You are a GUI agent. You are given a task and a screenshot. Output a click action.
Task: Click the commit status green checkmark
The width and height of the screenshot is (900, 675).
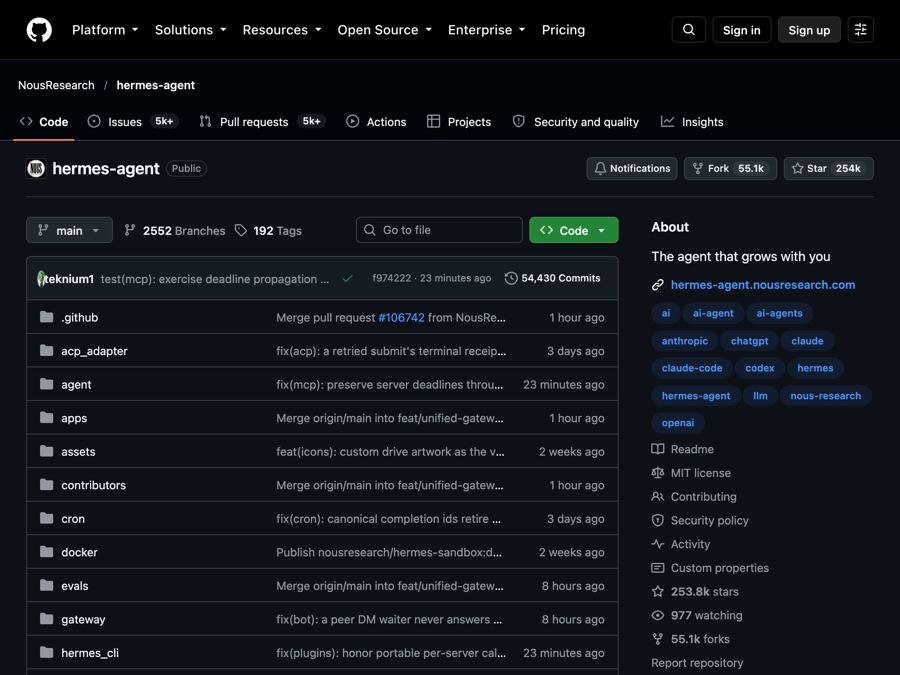pyautogui.click(x=347, y=278)
